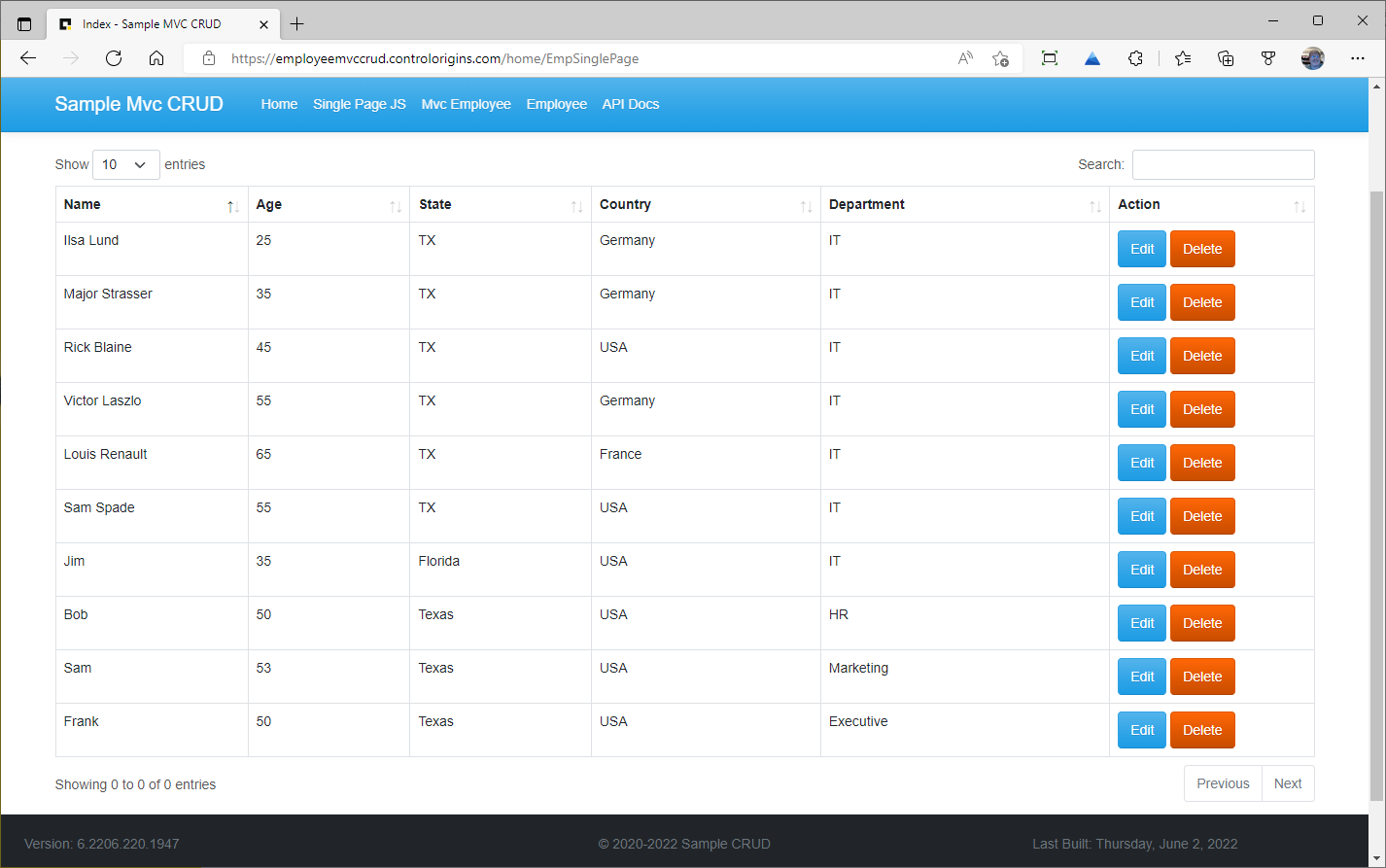Select the Mvc Employee nav item
Screen dimensions: 1386x868
click(466, 104)
